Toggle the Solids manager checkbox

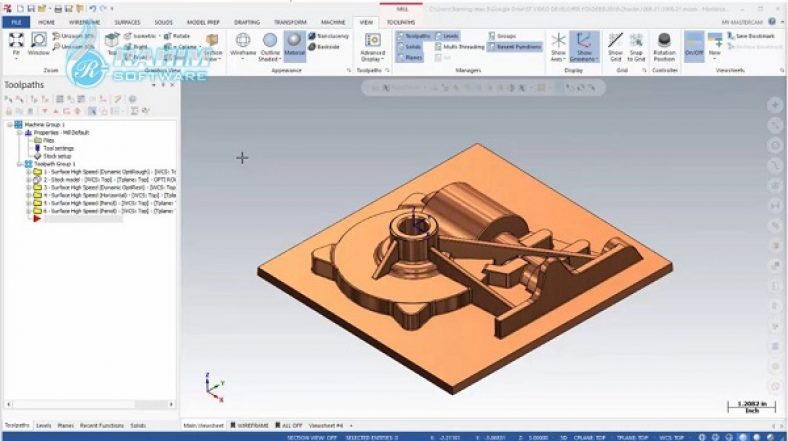pyautogui.click(x=410, y=47)
